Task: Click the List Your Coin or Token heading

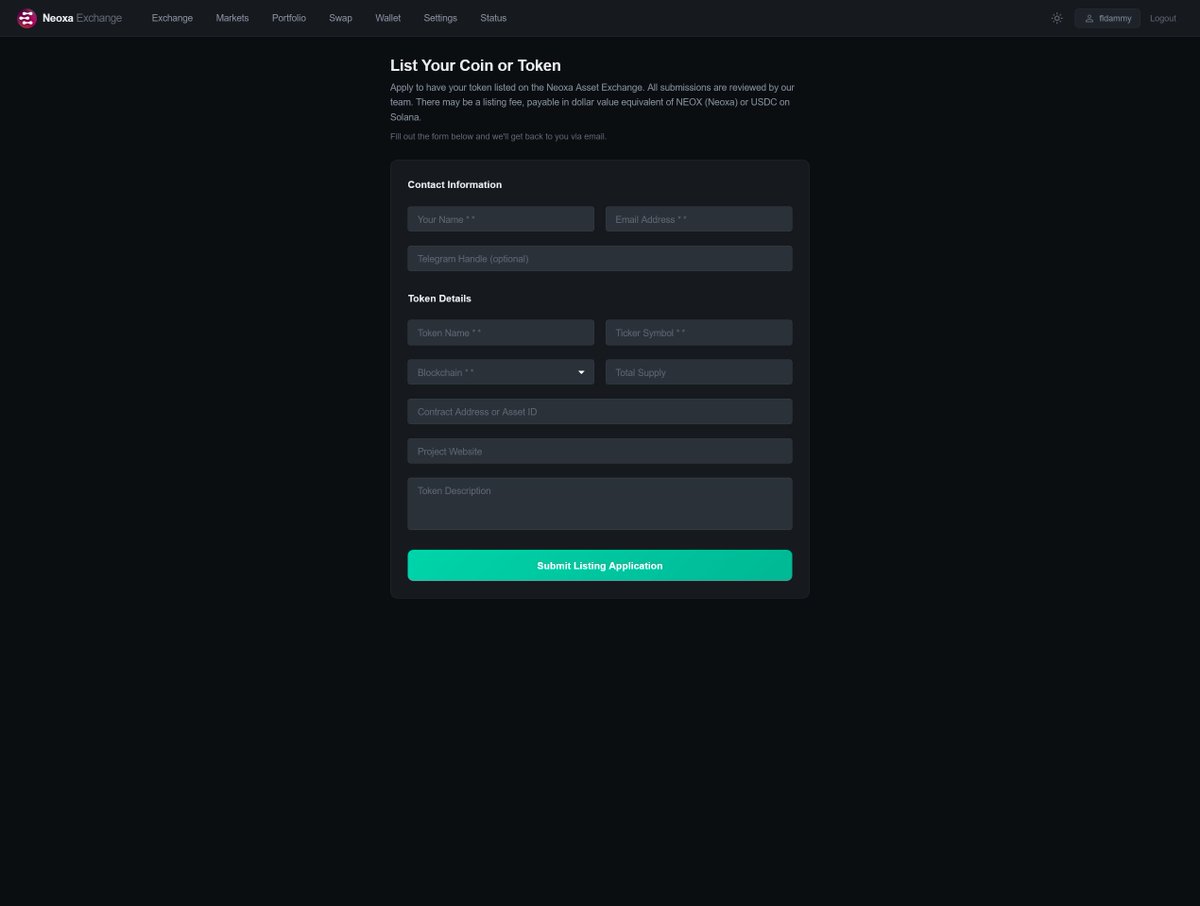Action: [475, 66]
